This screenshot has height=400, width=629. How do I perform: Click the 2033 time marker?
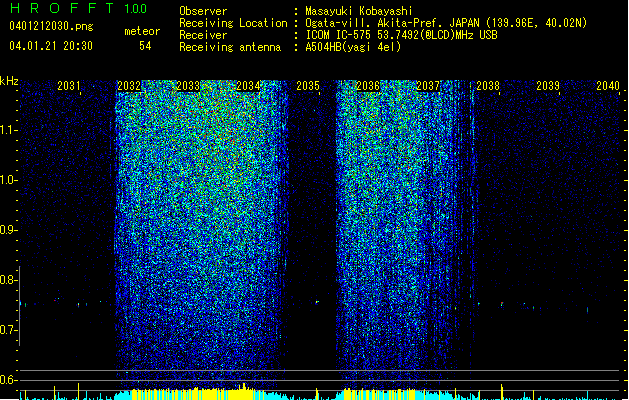[x=188, y=86]
